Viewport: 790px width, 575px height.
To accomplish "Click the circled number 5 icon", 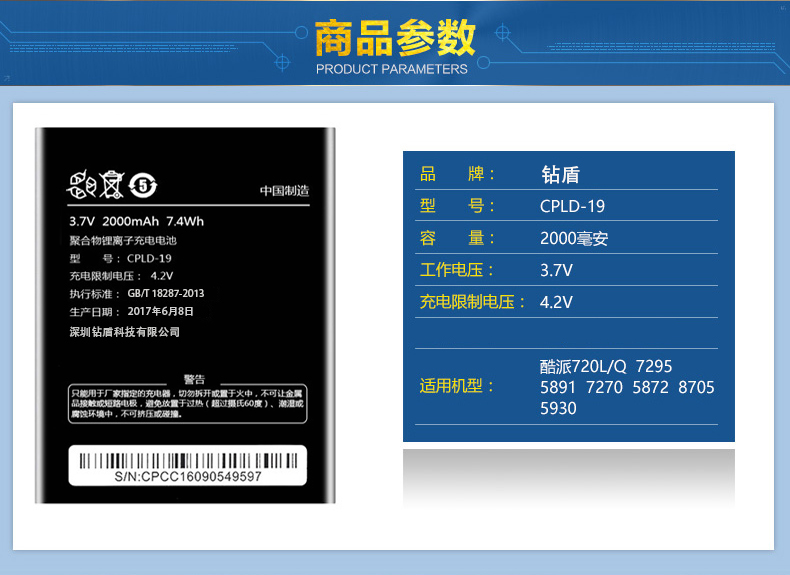I will [x=143, y=186].
